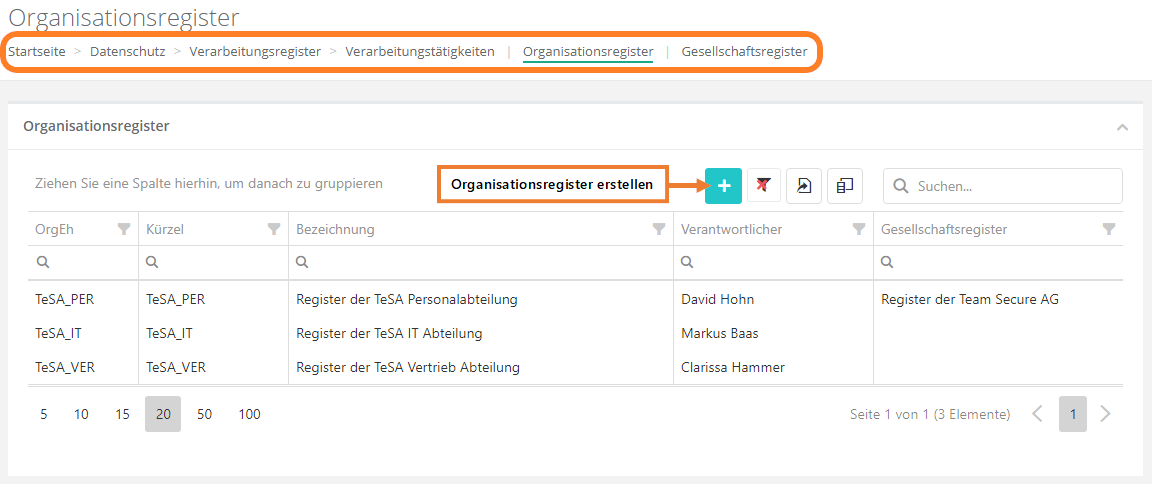Go to next page arrow
The image size is (1152, 484).
(1105, 414)
